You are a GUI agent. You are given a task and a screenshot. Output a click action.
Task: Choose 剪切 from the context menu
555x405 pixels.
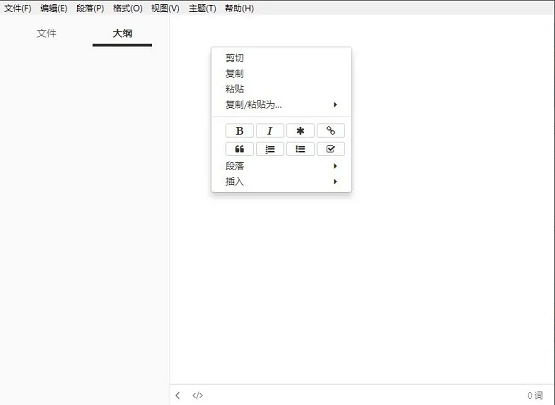(x=281, y=58)
